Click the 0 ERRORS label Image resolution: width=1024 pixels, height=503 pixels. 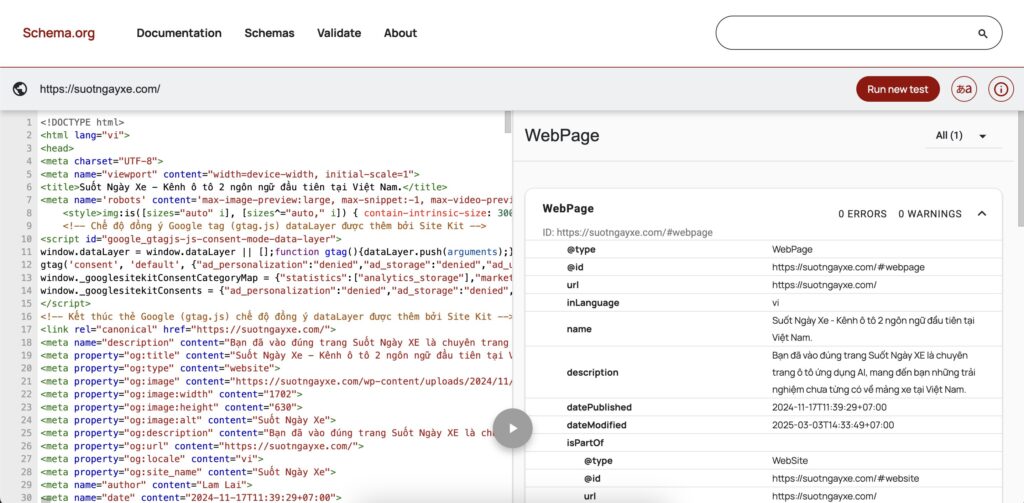(862, 214)
